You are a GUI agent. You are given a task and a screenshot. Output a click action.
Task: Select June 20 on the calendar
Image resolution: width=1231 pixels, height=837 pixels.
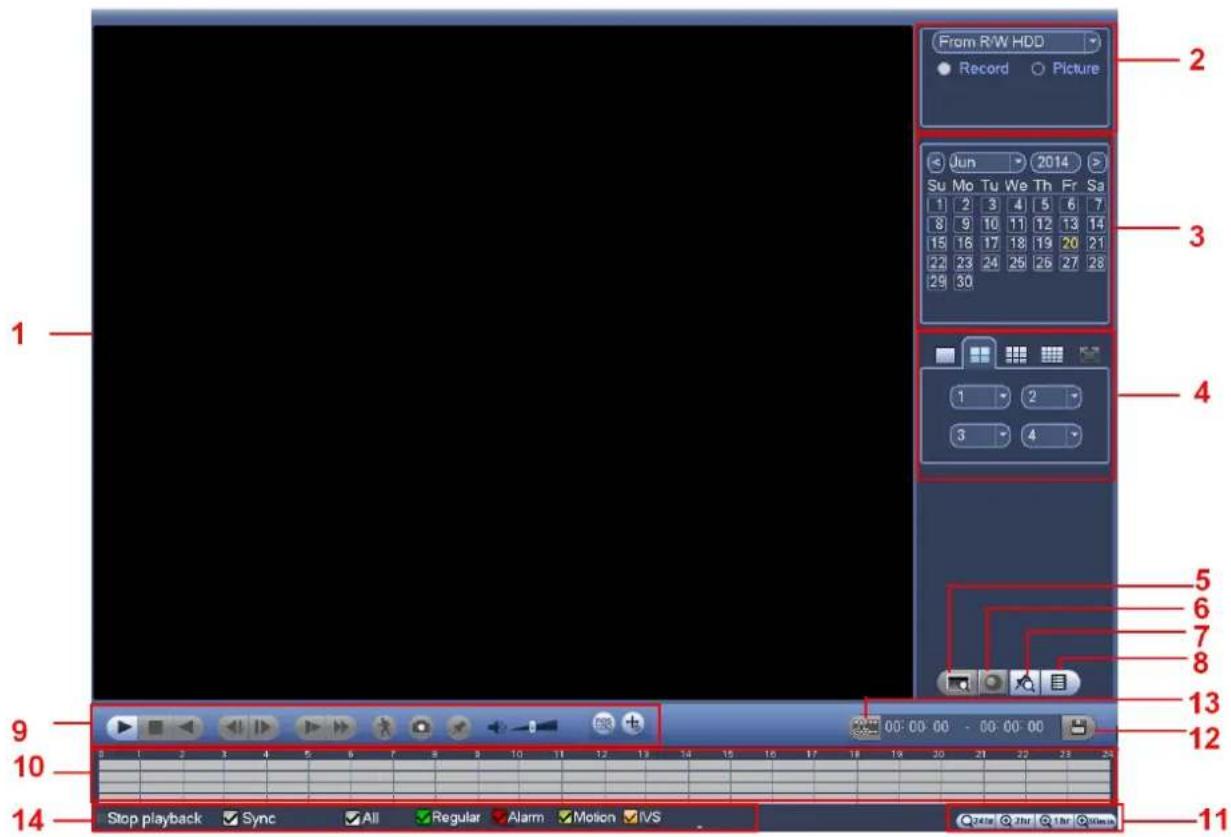pos(1070,242)
